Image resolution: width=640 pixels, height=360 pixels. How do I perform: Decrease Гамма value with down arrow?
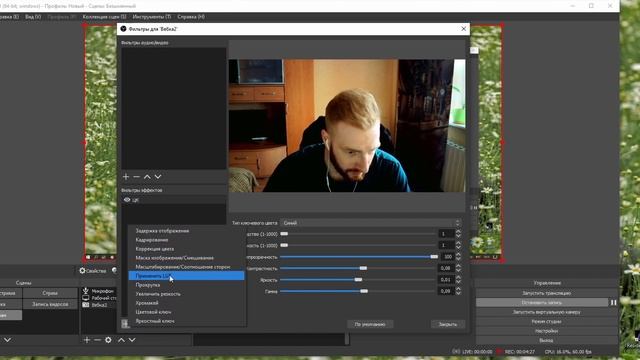458,293
